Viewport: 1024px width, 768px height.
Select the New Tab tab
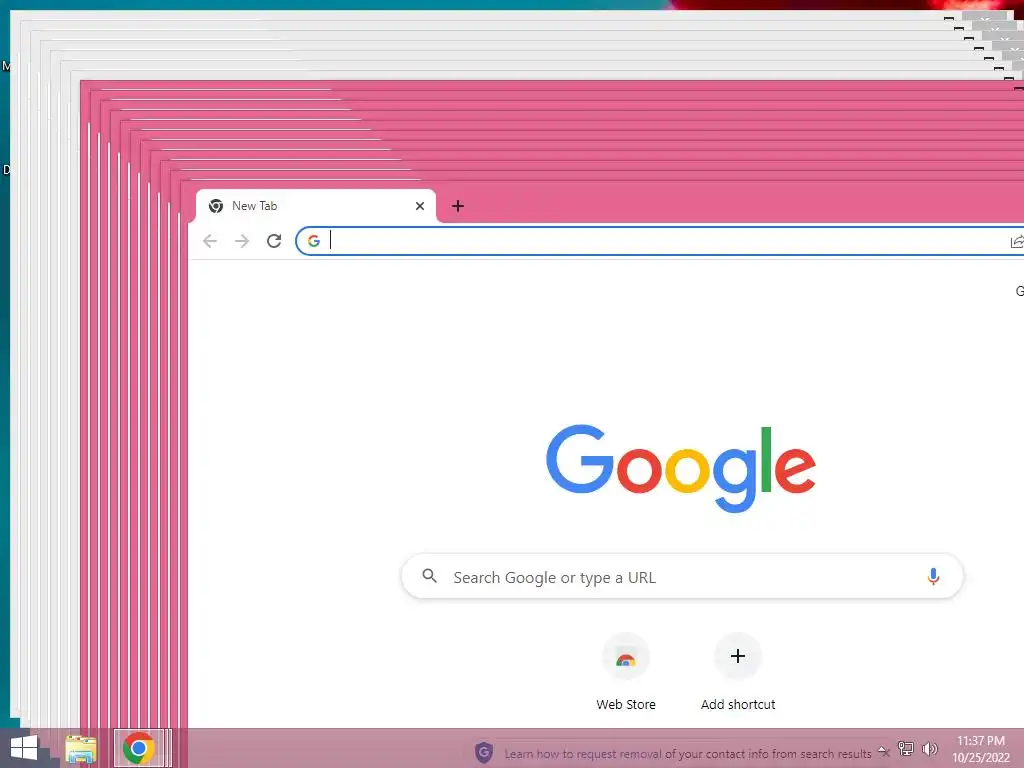[315, 206]
